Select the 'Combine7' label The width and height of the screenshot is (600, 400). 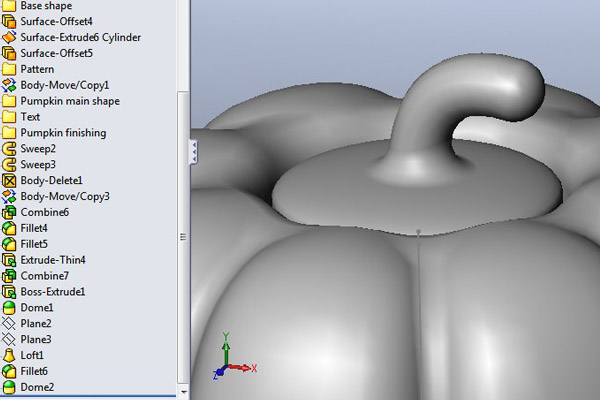click(x=44, y=276)
